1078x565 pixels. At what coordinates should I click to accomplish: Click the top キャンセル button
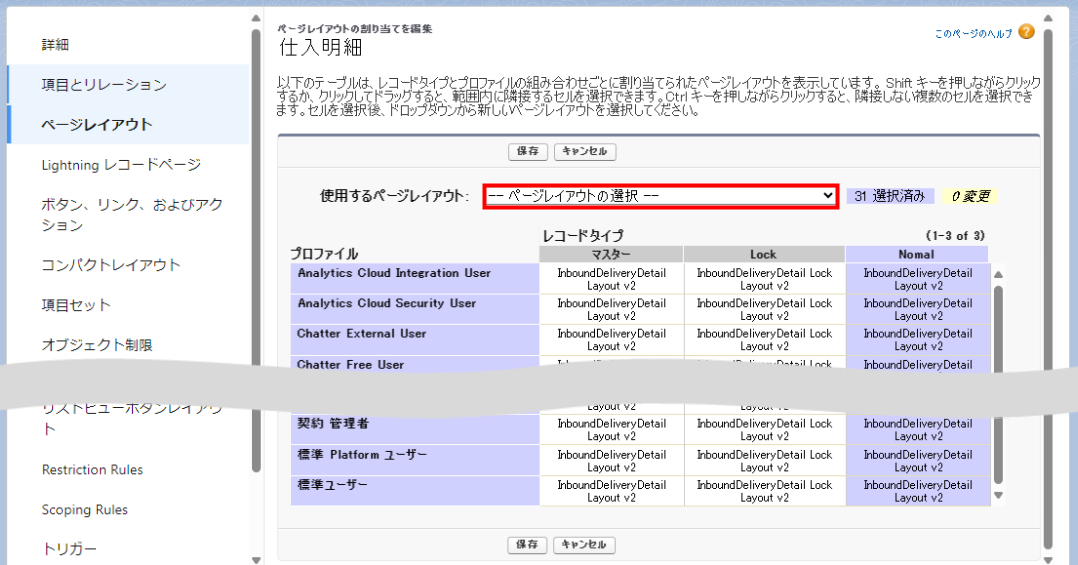585,152
